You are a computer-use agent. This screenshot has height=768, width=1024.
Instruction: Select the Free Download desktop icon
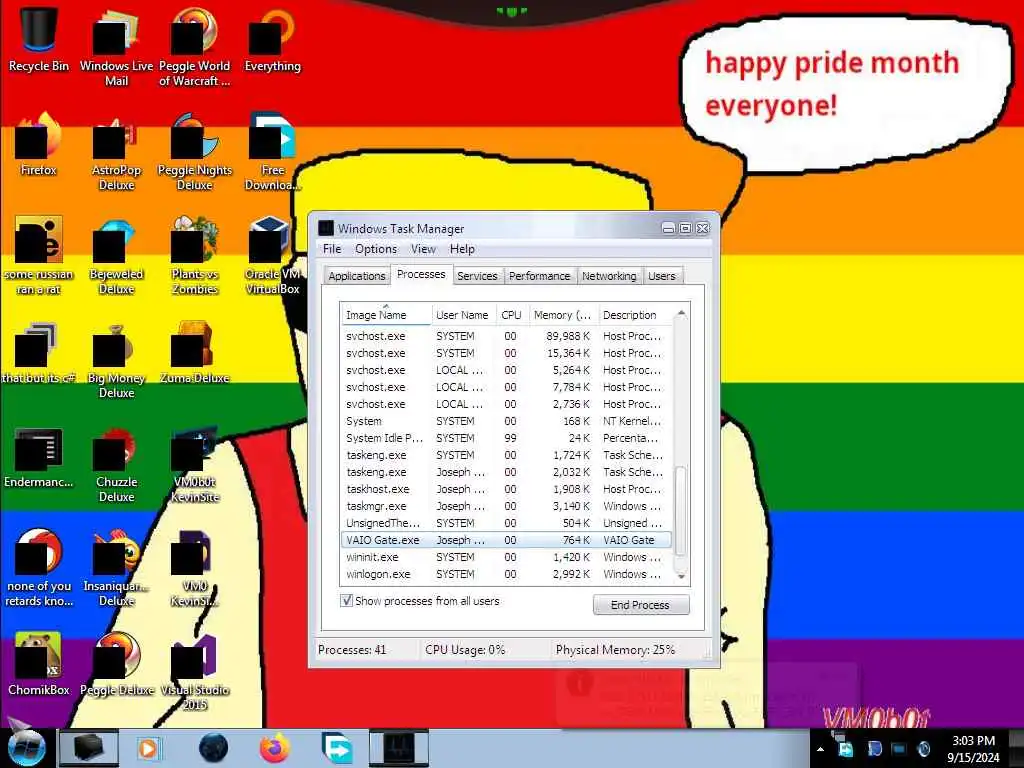[x=272, y=152]
